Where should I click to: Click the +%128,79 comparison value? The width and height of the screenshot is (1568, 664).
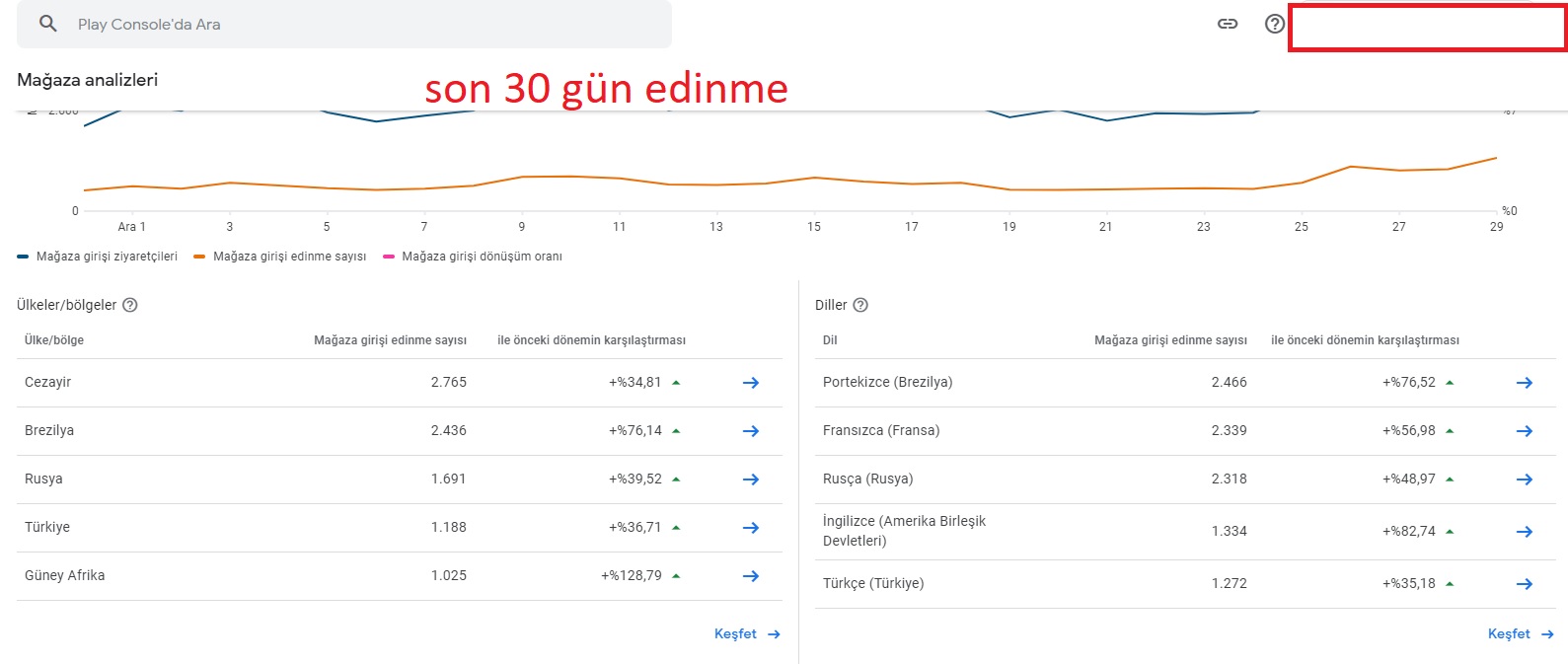(x=632, y=575)
